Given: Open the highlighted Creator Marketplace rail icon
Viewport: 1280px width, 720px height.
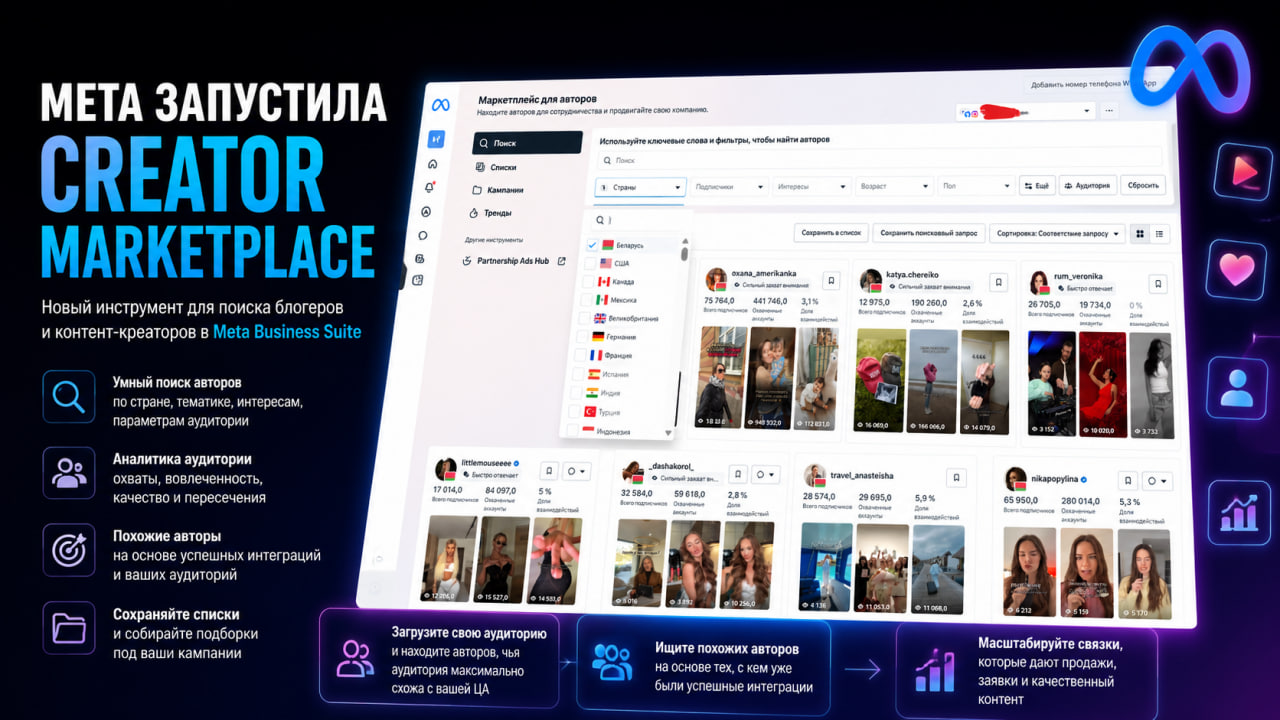Looking at the screenshot, I should point(436,139).
